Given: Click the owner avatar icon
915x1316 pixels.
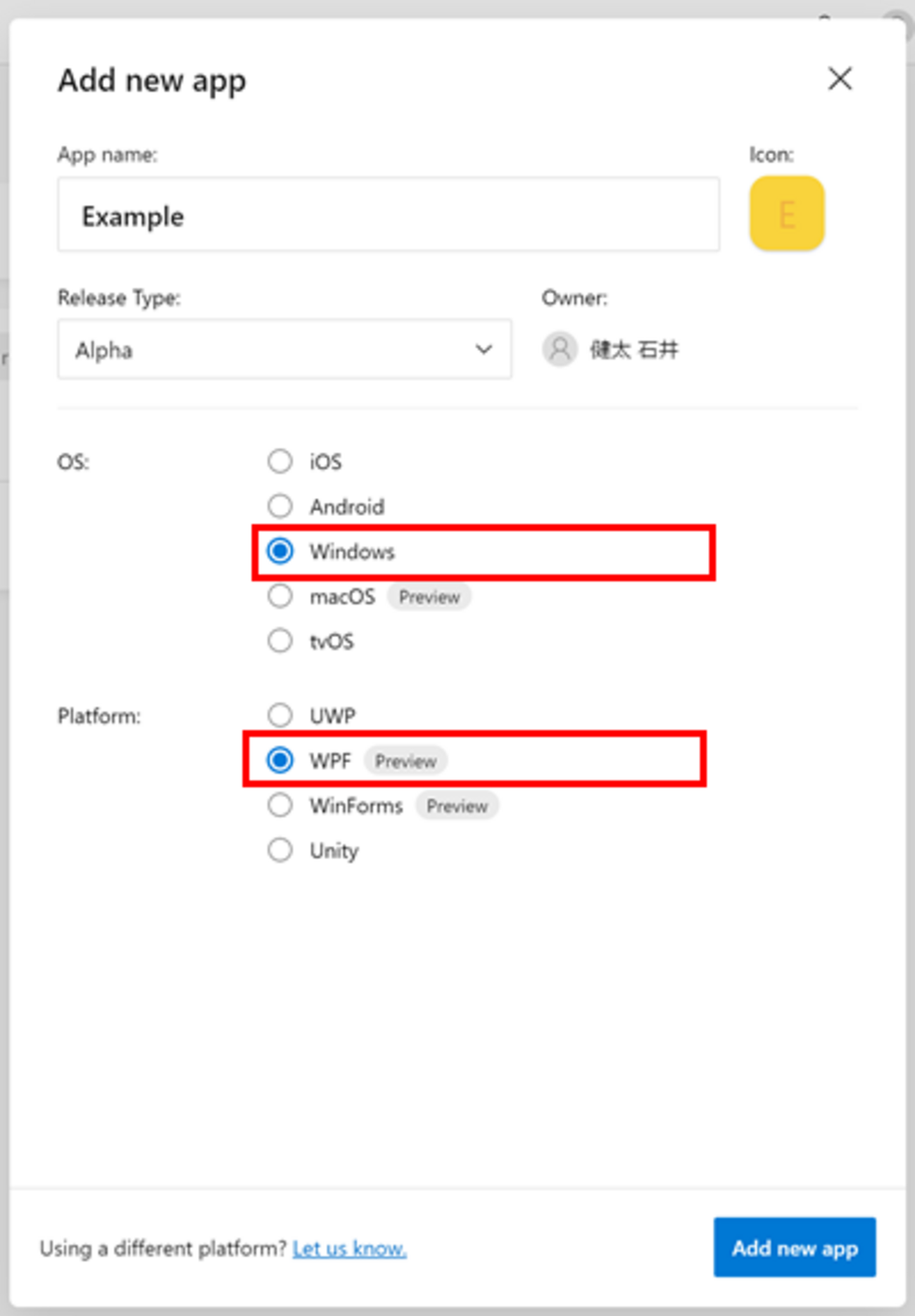Looking at the screenshot, I should click(x=560, y=349).
